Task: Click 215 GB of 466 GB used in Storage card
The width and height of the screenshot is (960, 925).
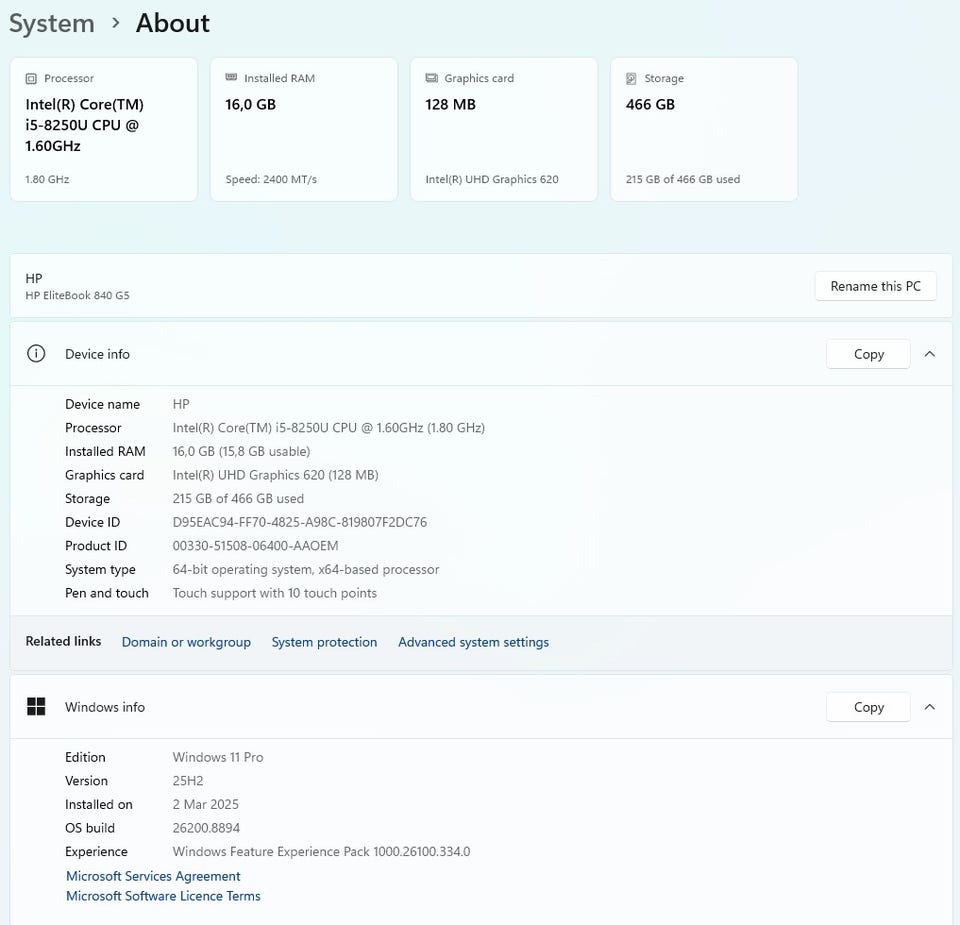Action: [683, 179]
